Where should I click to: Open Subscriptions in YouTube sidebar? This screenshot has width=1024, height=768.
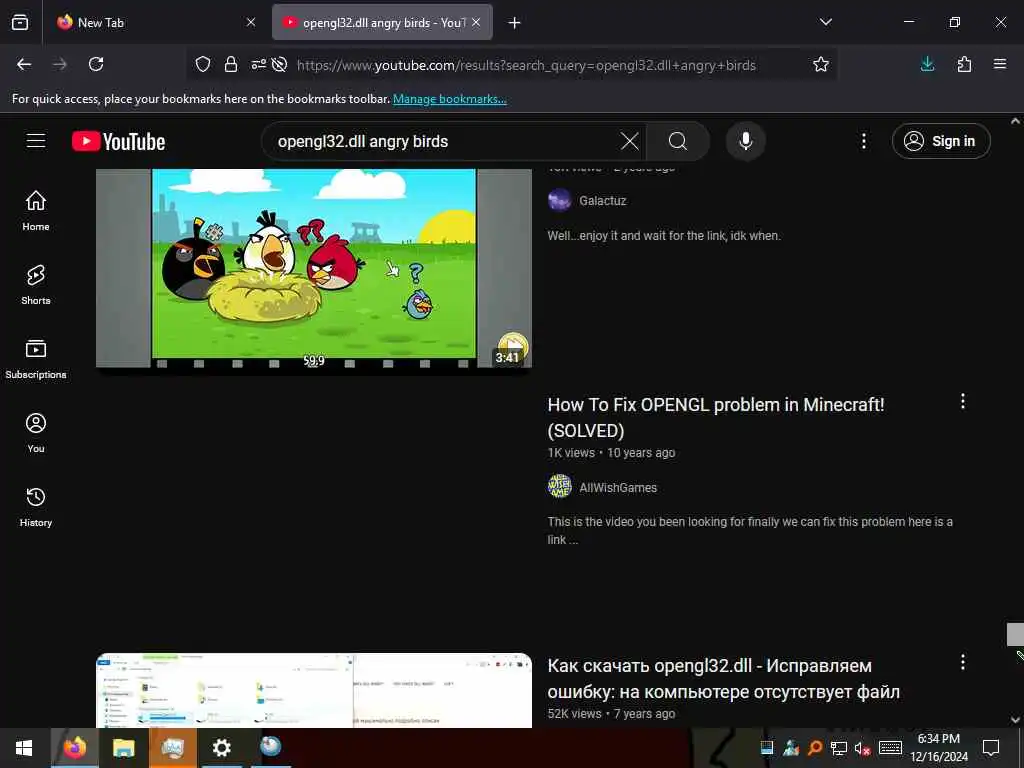pyautogui.click(x=36, y=359)
